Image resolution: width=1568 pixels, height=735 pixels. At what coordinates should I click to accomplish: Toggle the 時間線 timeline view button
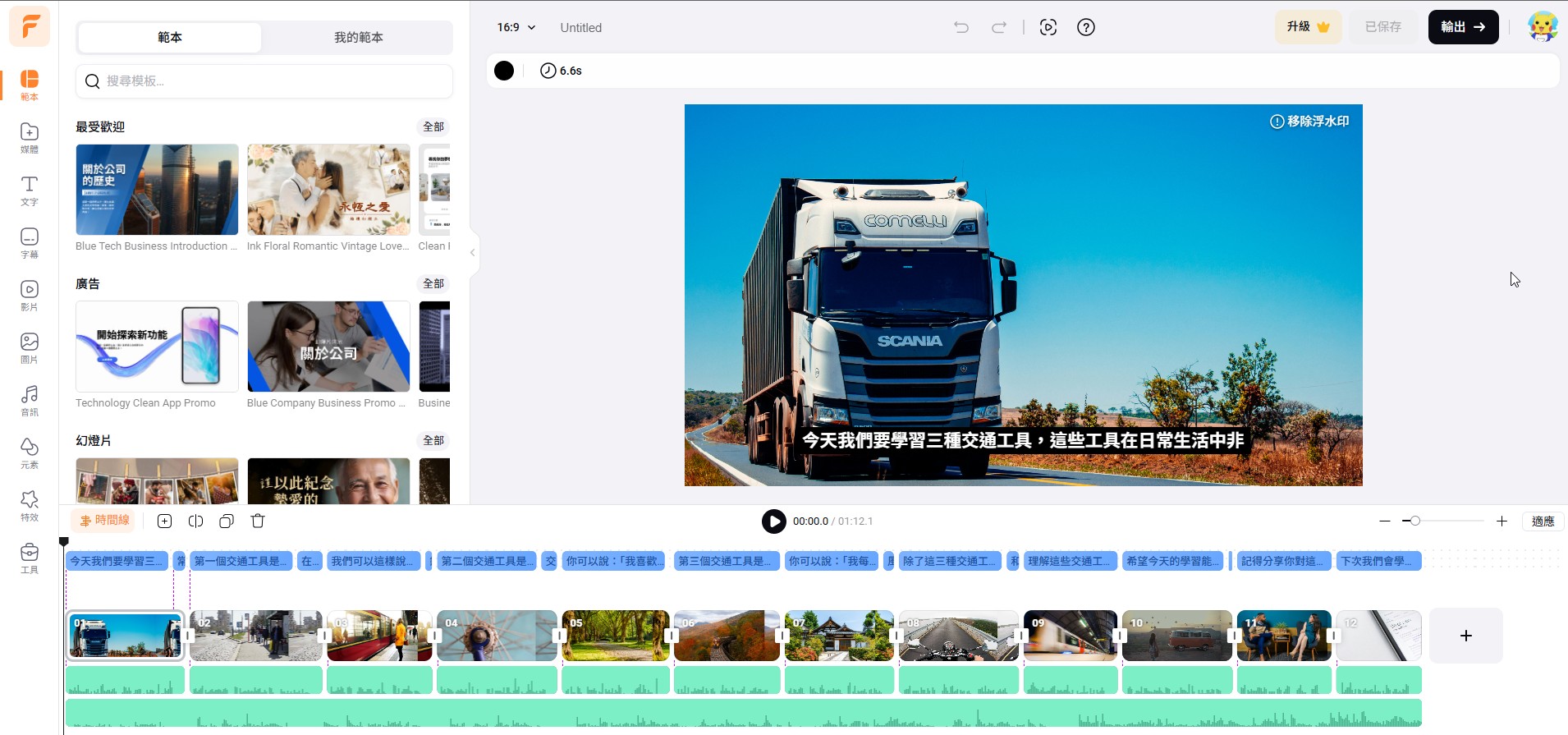coord(104,521)
